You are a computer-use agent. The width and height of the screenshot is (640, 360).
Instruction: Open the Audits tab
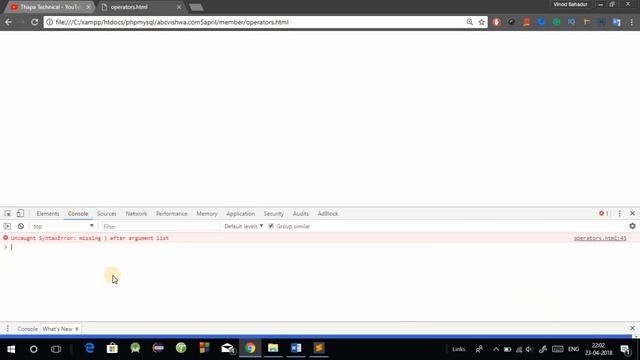pyautogui.click(x=301, y=213)
